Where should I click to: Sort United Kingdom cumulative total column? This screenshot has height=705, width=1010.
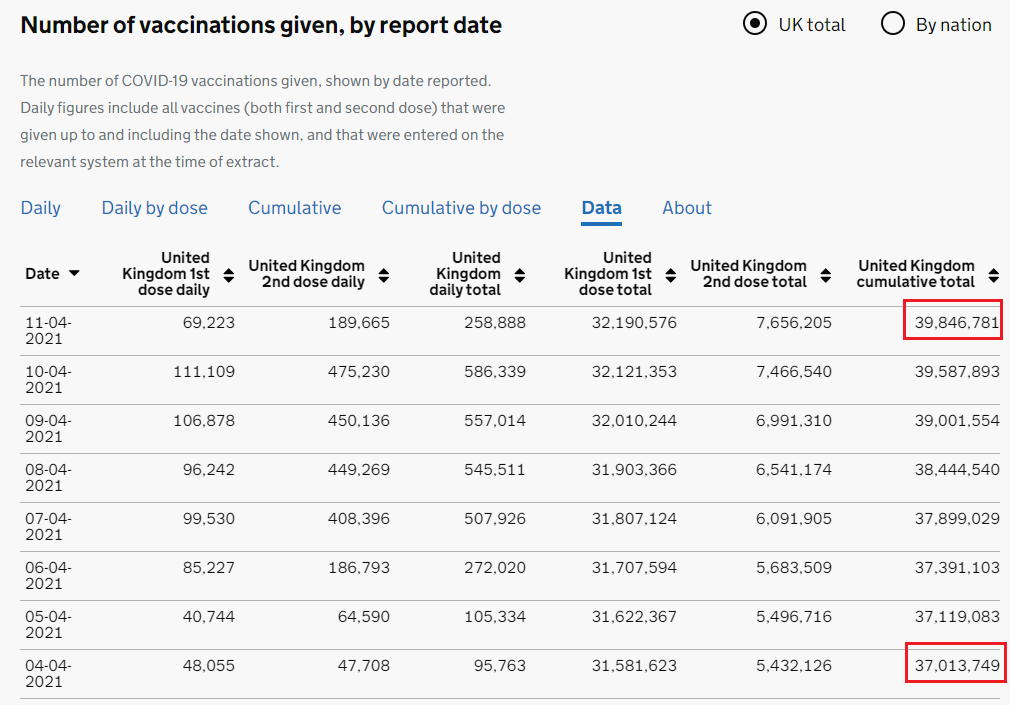[x=993, y=275]
